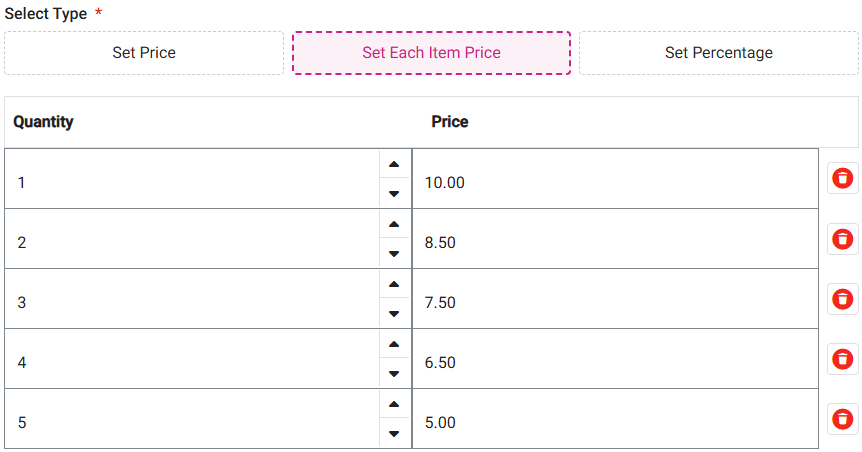
Task: Edit the price field showing 8.50
Action: (x=614, y=242)
